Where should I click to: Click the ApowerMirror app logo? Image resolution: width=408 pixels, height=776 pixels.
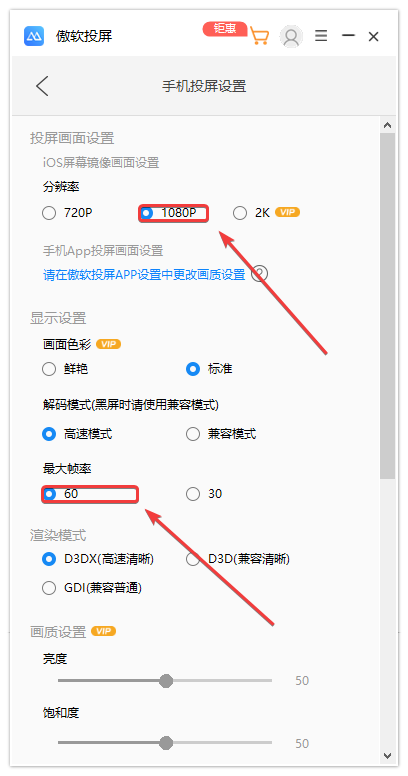coord(34,36)
